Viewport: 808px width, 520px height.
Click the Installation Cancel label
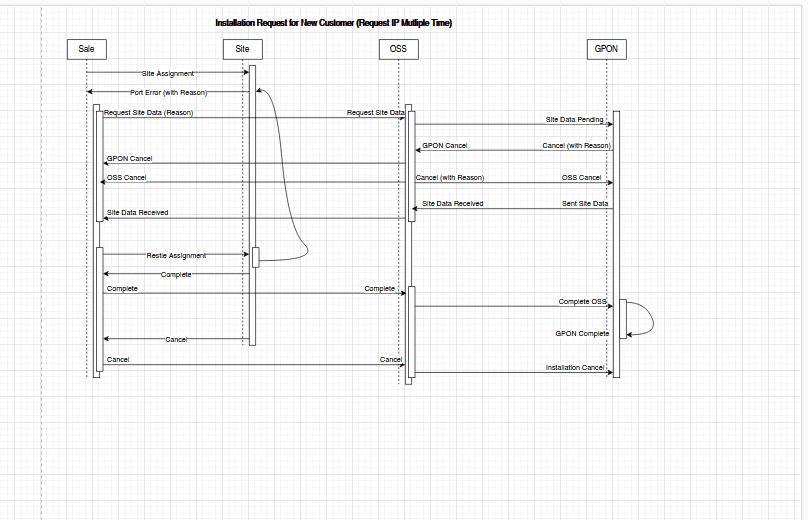(x=575, y=367)
